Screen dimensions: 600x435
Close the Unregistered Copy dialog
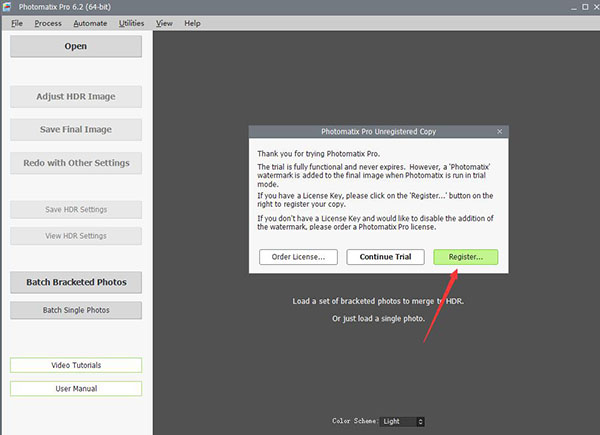coord(499,132)
